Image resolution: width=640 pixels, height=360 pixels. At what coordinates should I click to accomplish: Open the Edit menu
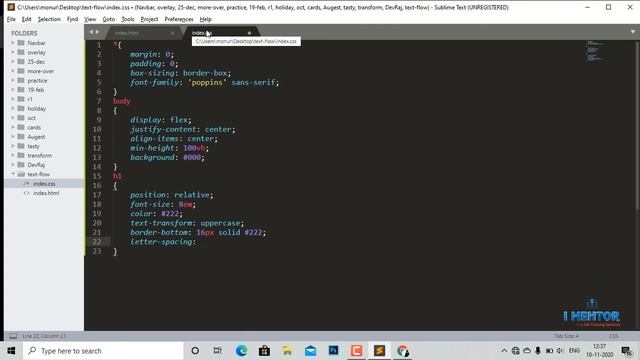coord(27,19)
